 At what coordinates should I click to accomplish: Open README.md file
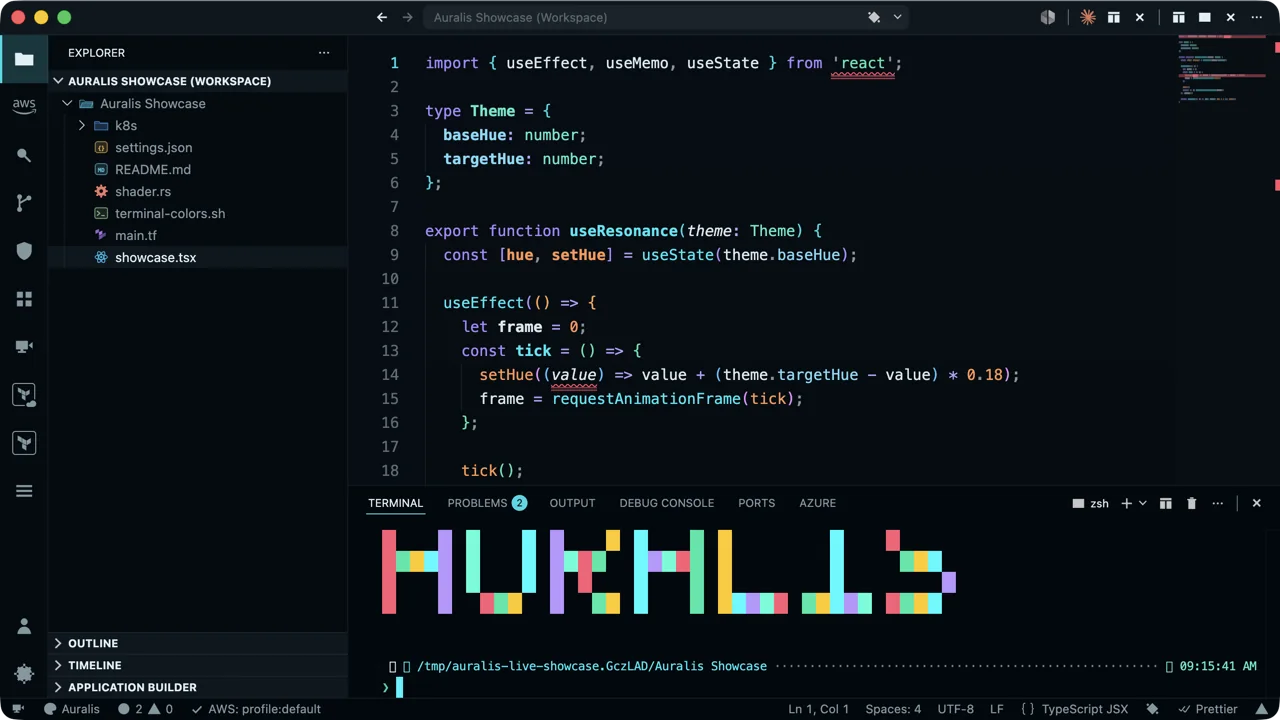point(198,169)
